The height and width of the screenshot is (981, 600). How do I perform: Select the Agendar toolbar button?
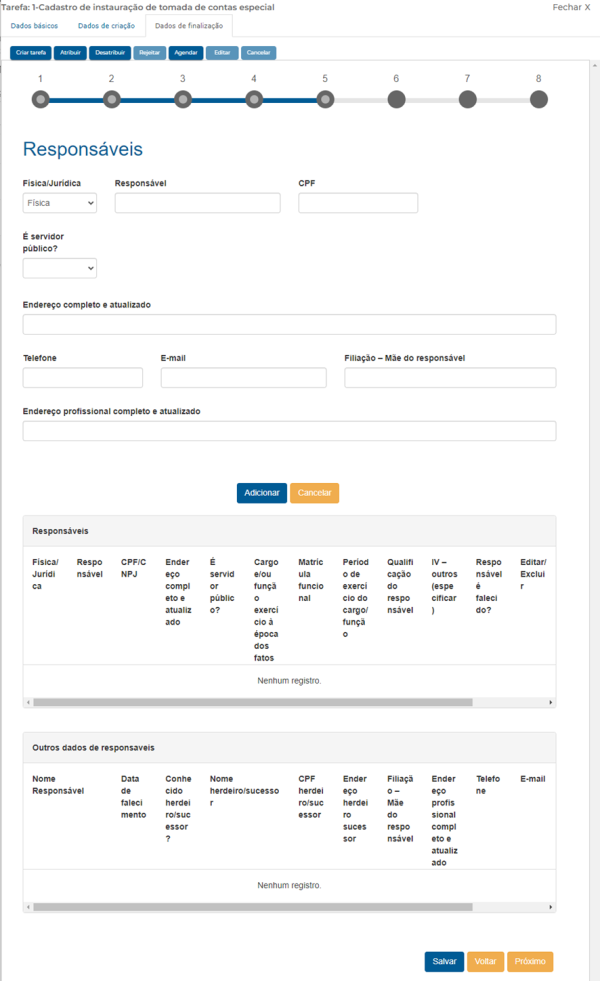[186, 53]
